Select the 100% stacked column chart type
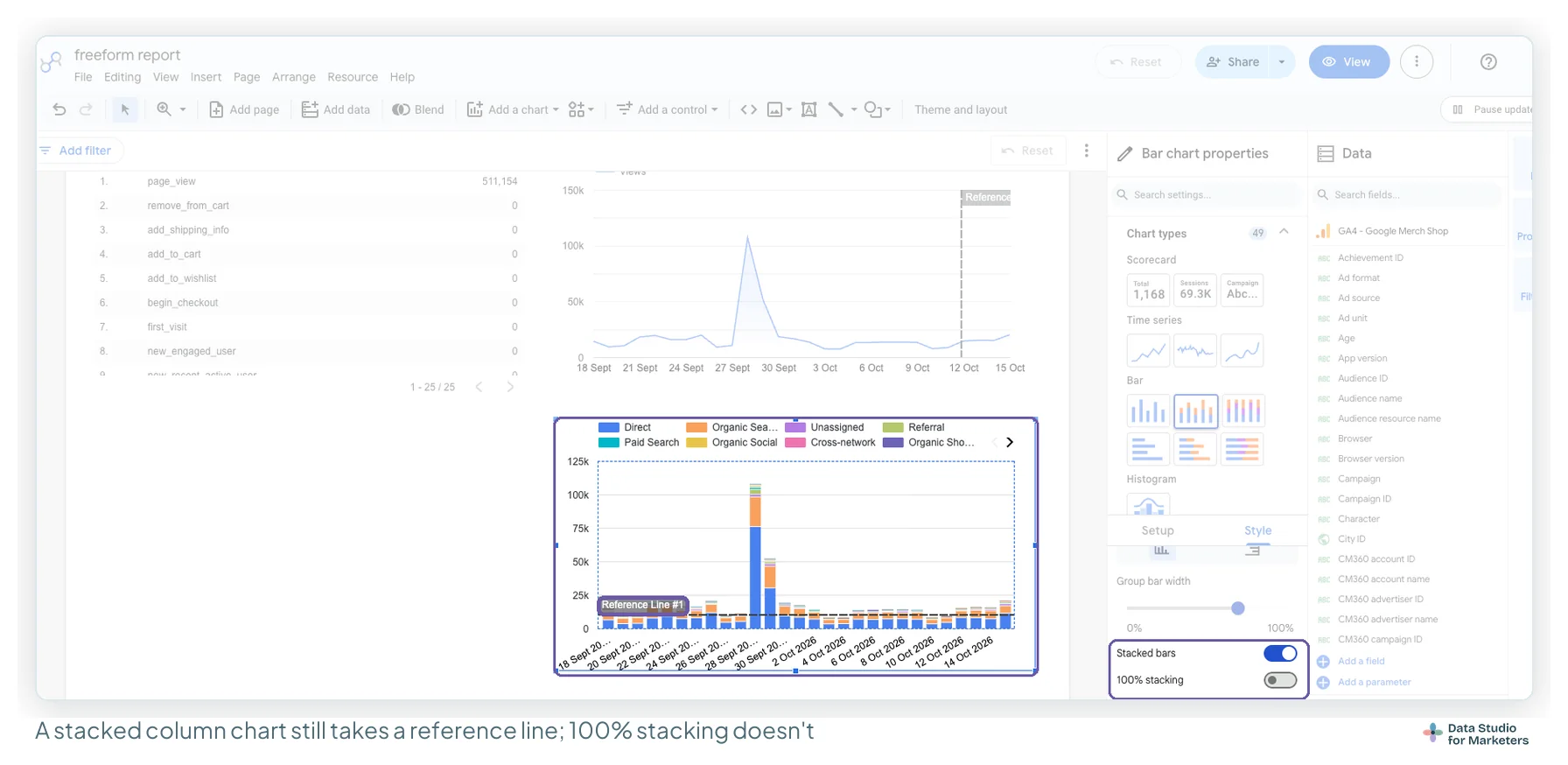The width and height of the screenshot is (1568, 765). tap(1242, 411)
